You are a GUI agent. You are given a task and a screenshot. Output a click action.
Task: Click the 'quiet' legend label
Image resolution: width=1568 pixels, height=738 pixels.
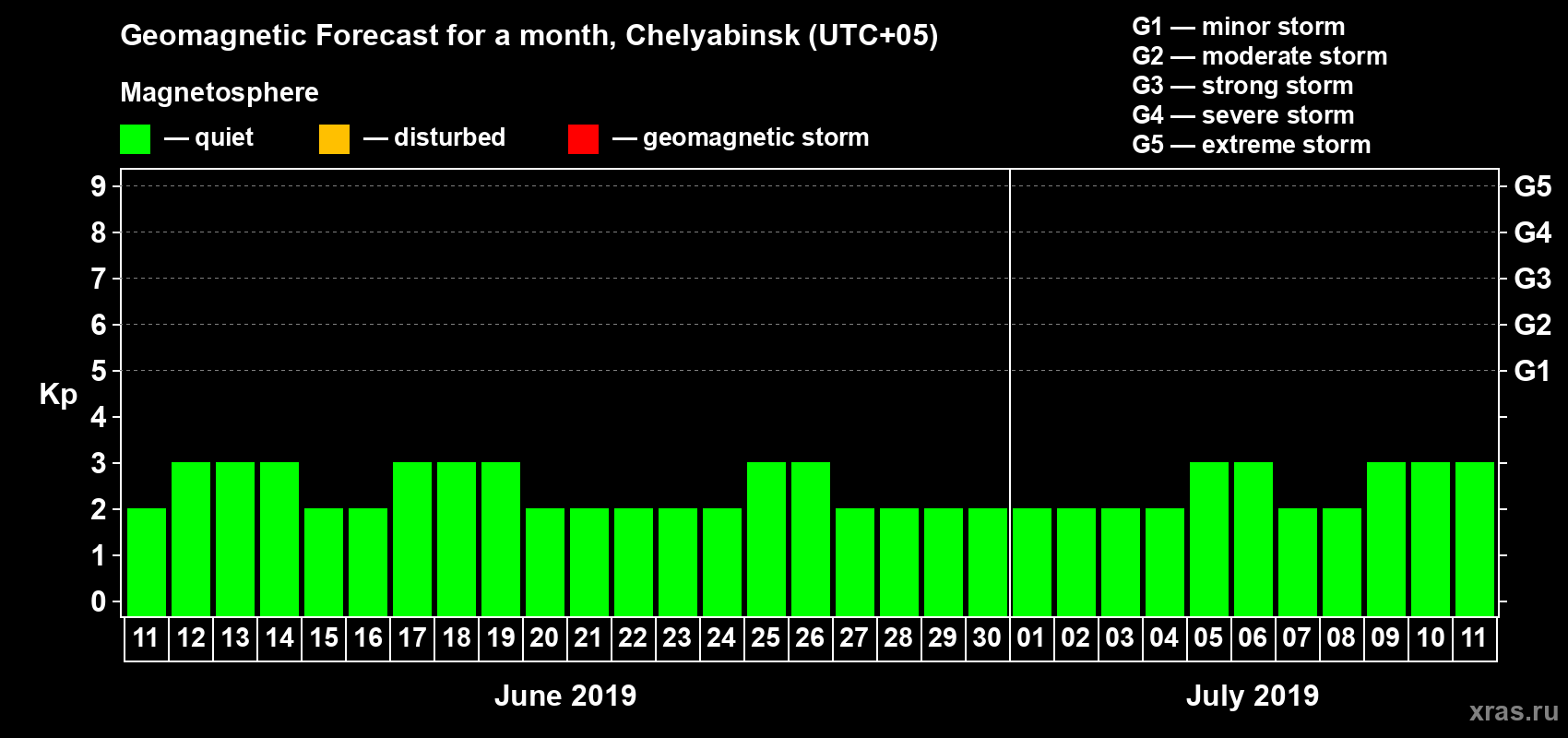pos(224,137)
